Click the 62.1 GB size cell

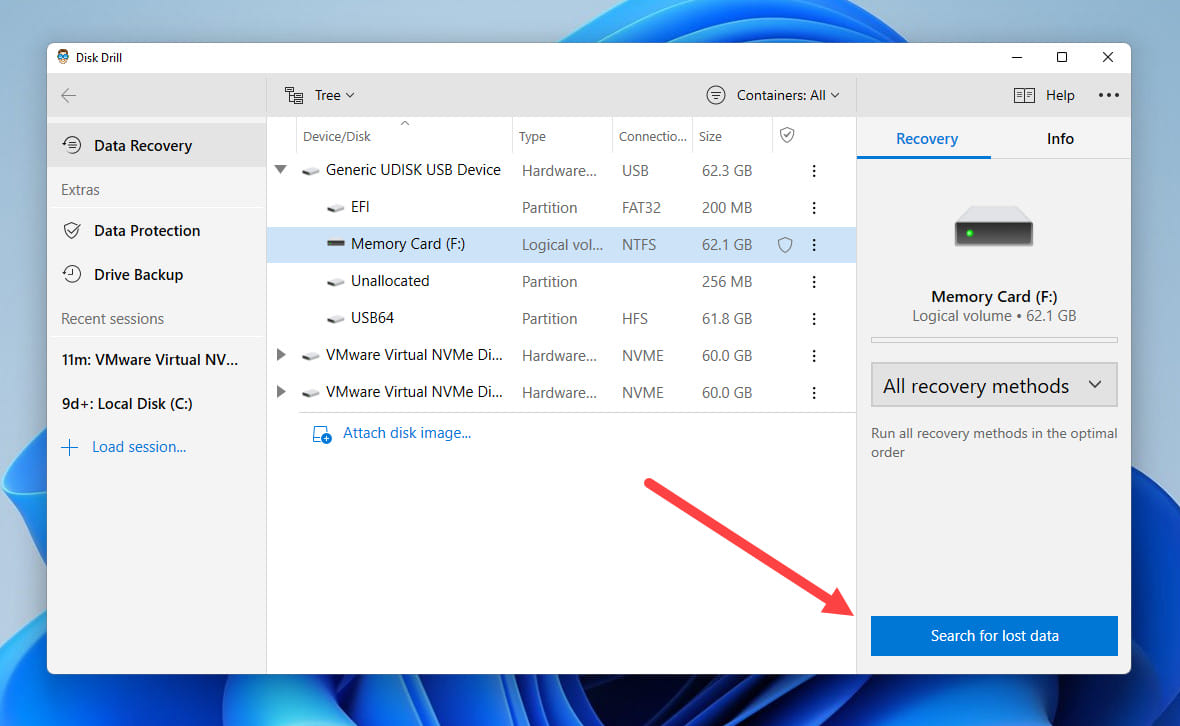[726, 245]
